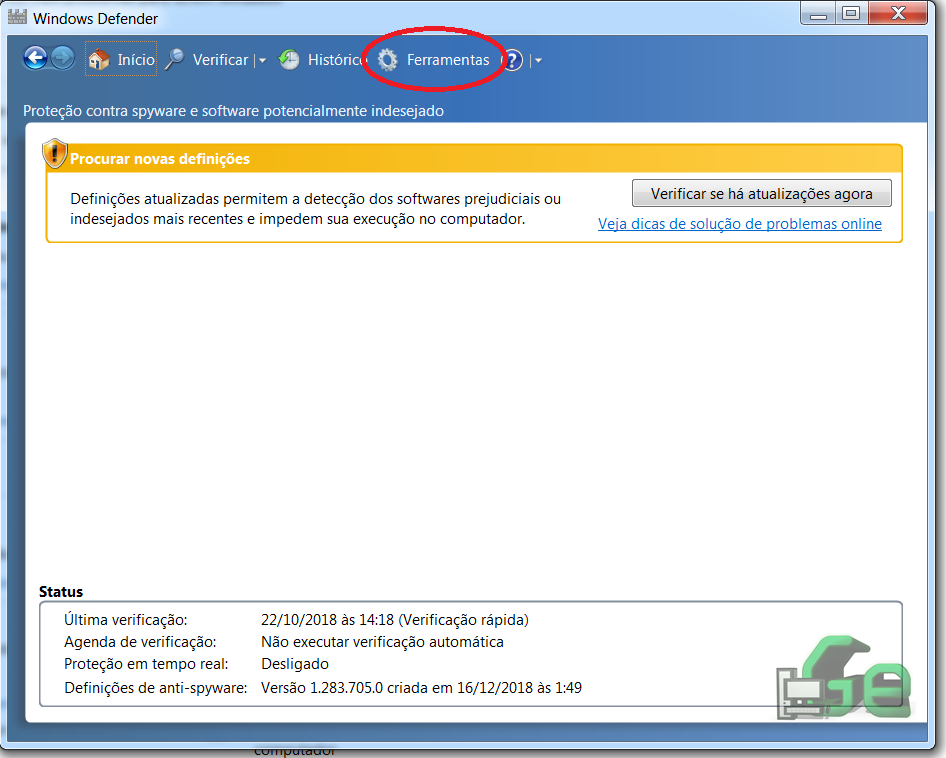
Task: Click the Windows Defender title bar icon
Action: pyautogui.click(x=17, y=17)
